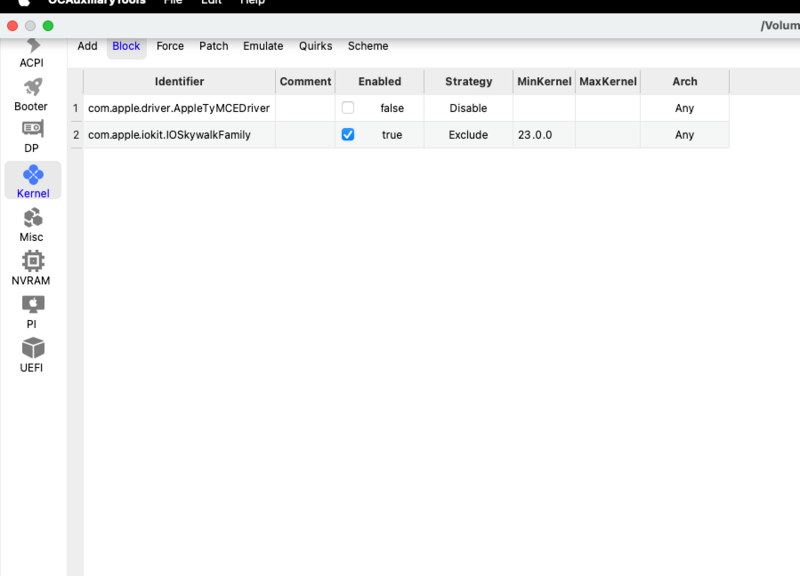The image size is (800, 576).
Task: Select the DP section icon
Action: (33, 129)
